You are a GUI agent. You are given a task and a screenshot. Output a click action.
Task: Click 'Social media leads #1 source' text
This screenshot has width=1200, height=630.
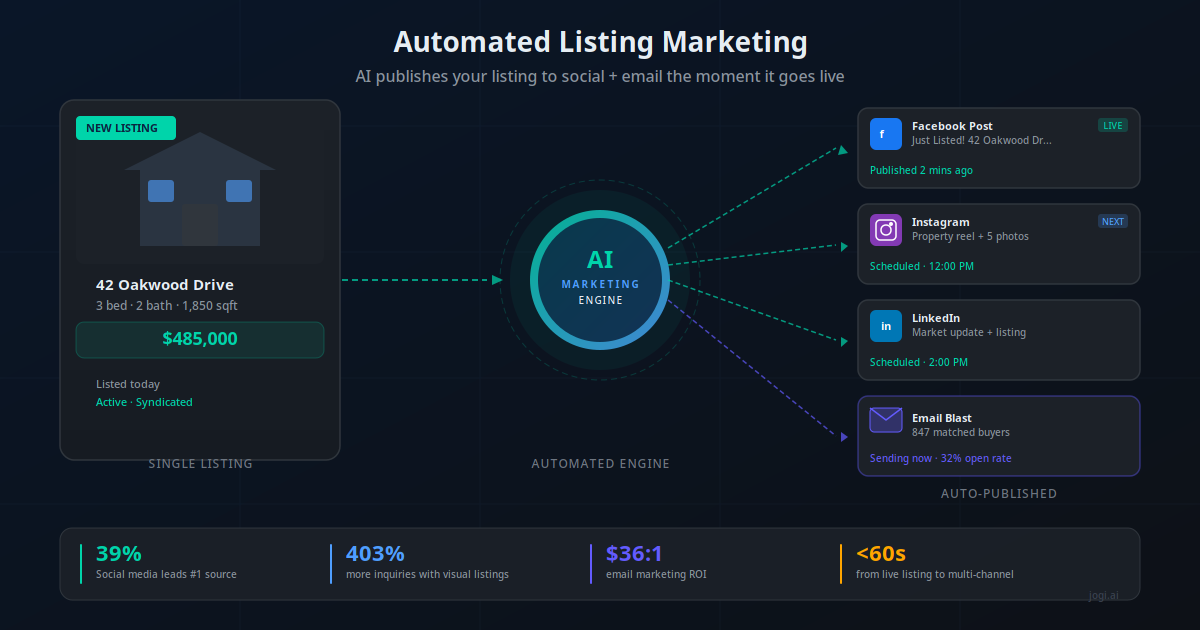(166, 575)
